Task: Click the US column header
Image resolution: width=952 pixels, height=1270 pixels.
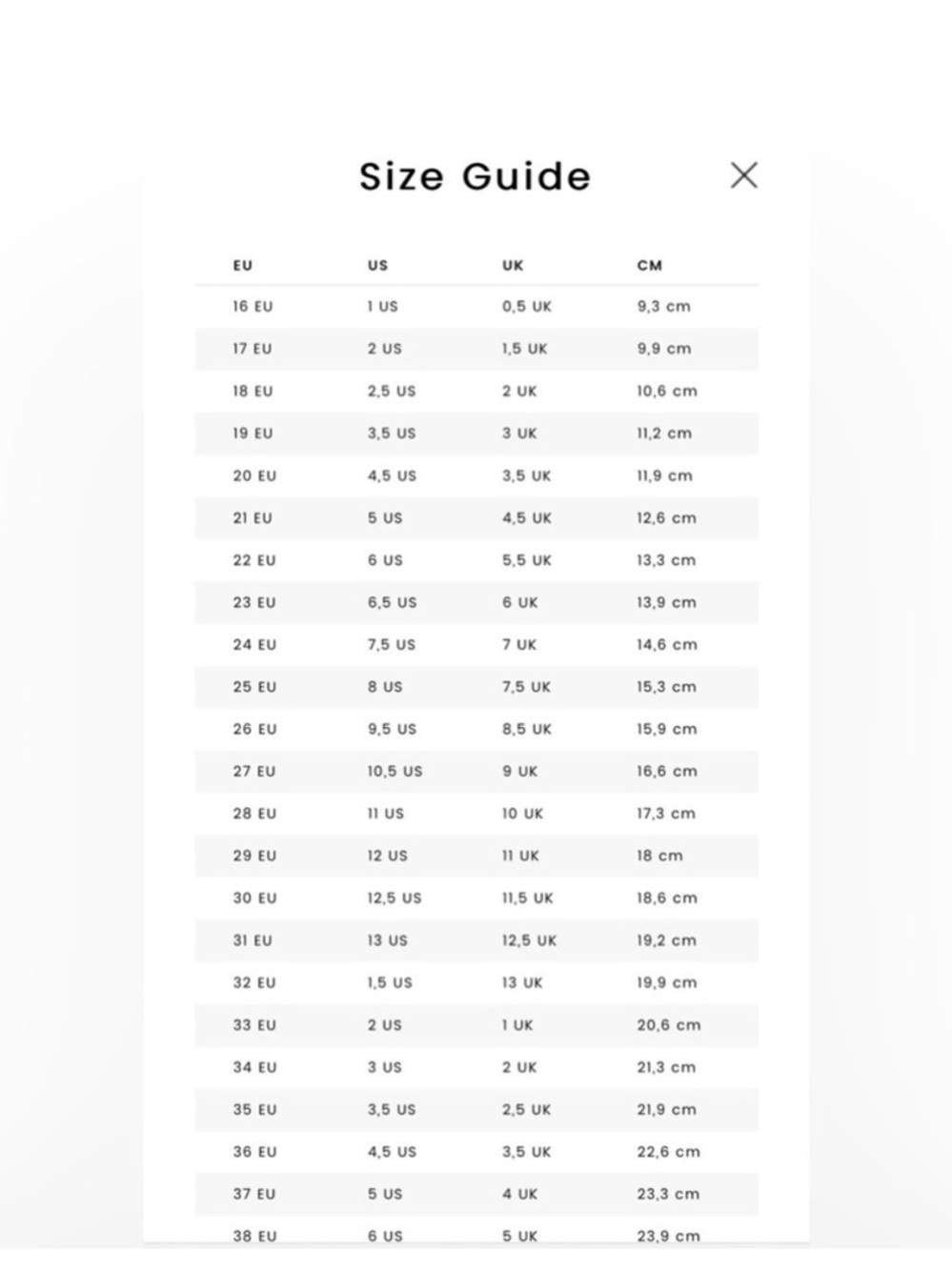Action: [378, 266]
